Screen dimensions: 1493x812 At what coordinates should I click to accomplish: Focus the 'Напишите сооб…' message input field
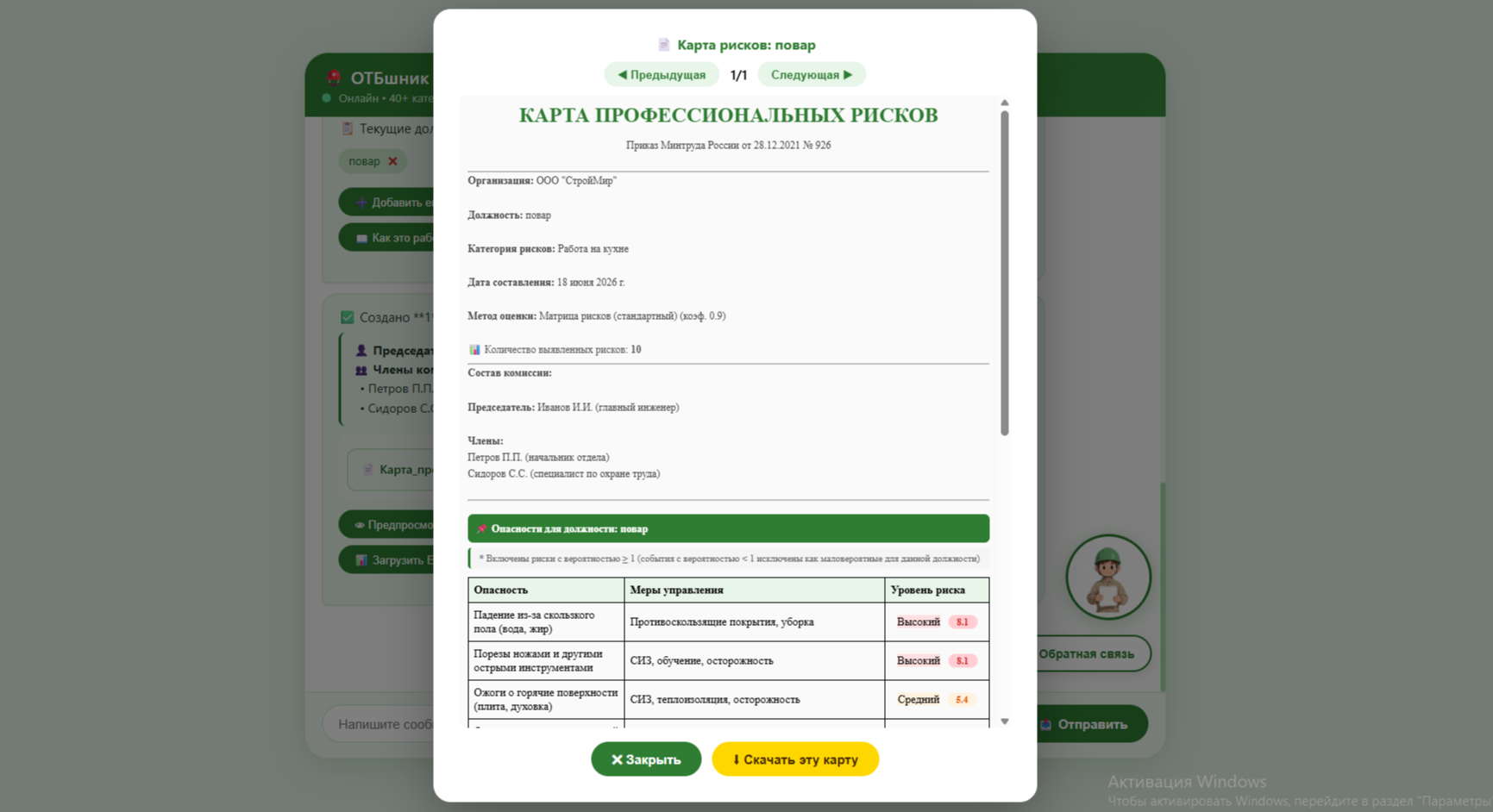tap(380, 724)
